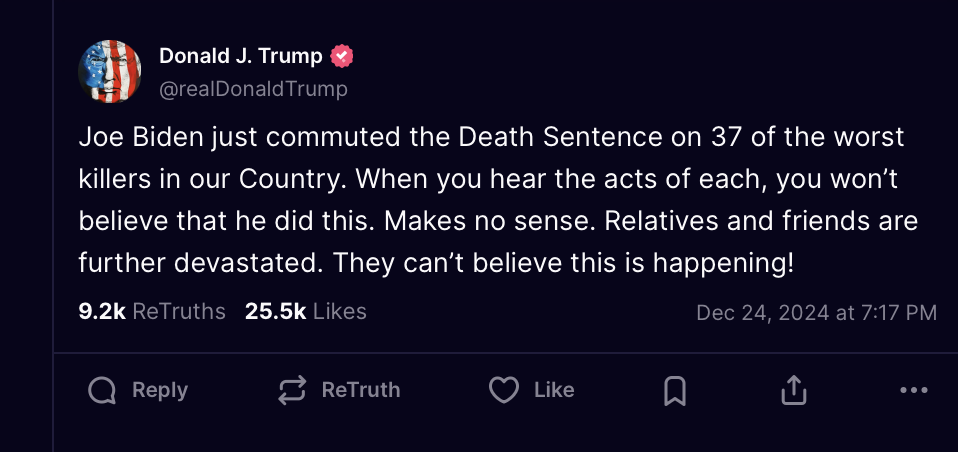This screenshot has width=958, height=452.
Task: Click the post's last line of text
Action: (436, 263)
